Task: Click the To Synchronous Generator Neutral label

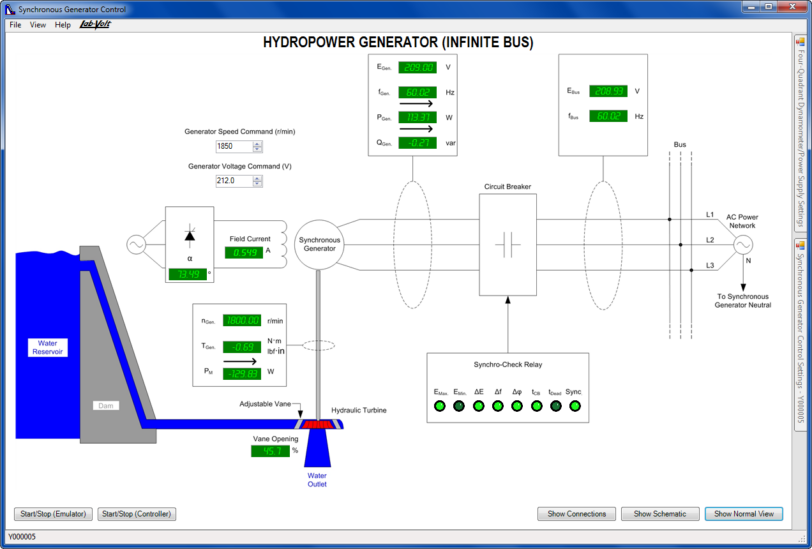Action: click(743, 301)
